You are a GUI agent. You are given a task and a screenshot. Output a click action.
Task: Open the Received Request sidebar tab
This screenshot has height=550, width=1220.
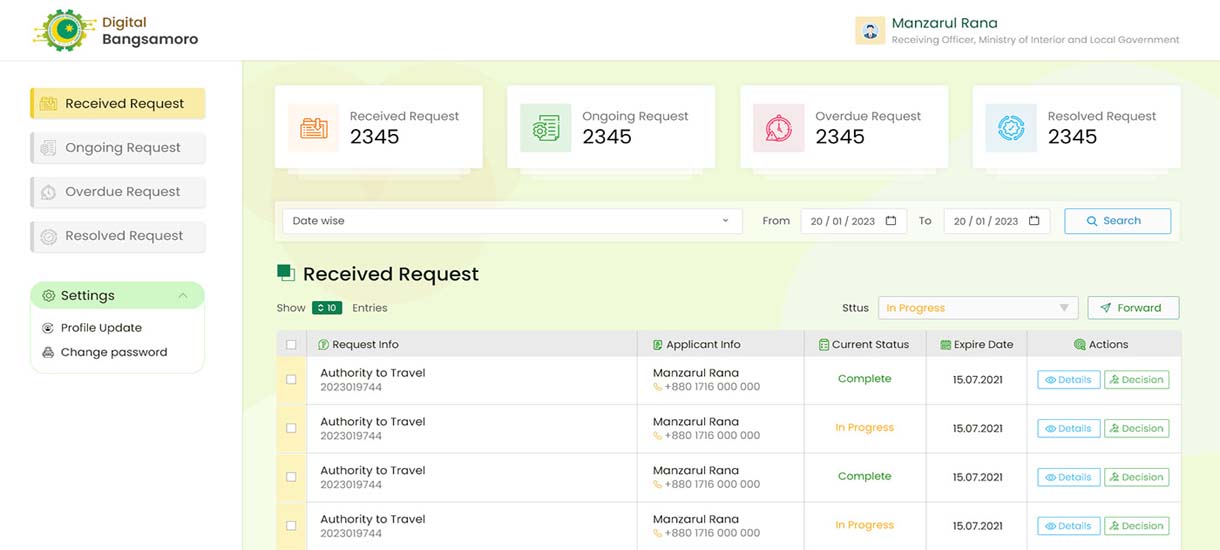click(x=118, y=104)
